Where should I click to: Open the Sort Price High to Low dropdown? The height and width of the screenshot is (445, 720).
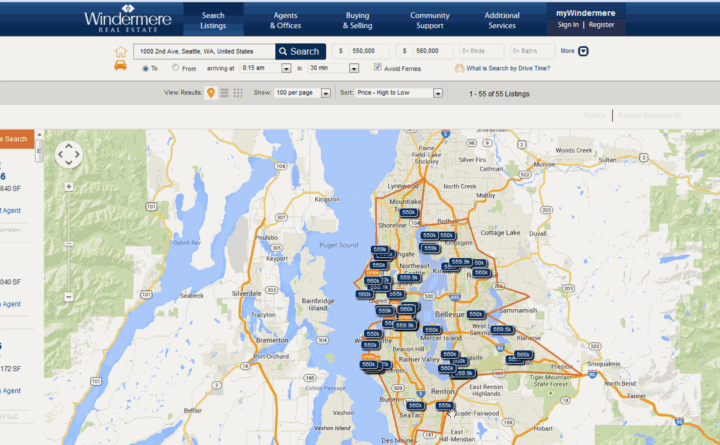coord(438,93)
